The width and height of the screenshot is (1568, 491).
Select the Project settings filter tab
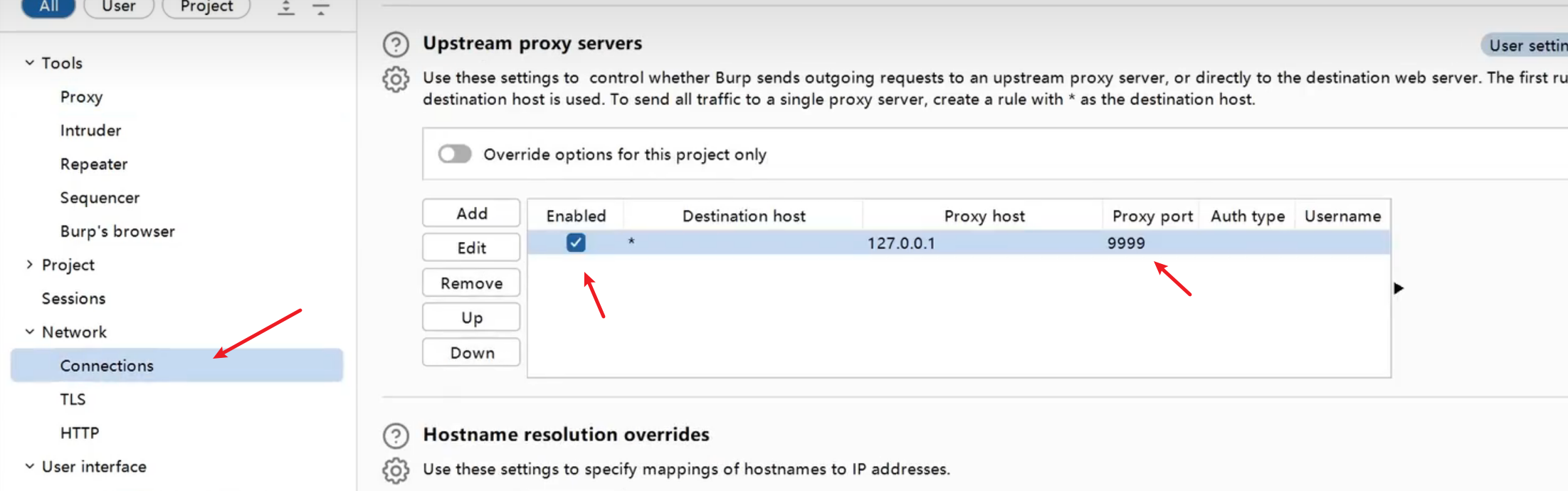(x=206, y=7)
